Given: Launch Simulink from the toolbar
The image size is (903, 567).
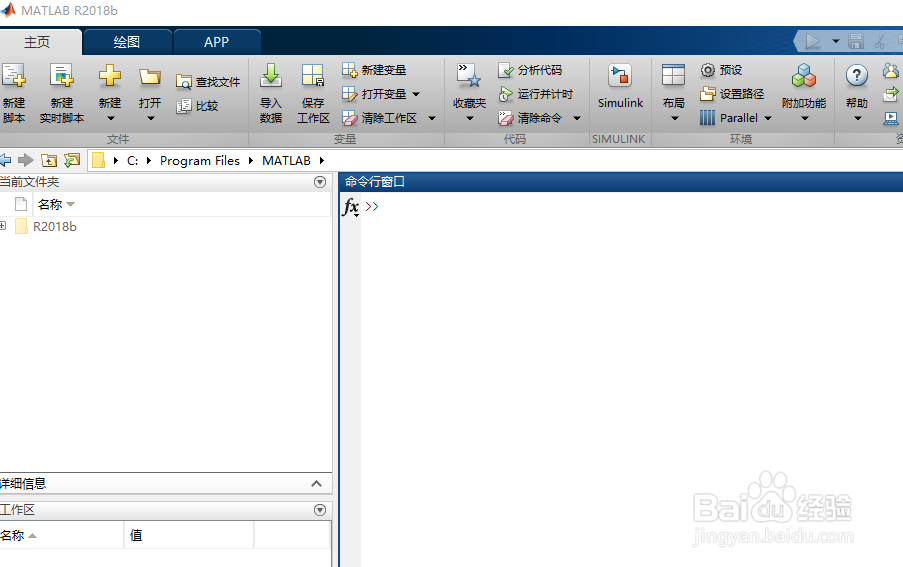Looking at the screenshot, I should click(x=620, y=86).
